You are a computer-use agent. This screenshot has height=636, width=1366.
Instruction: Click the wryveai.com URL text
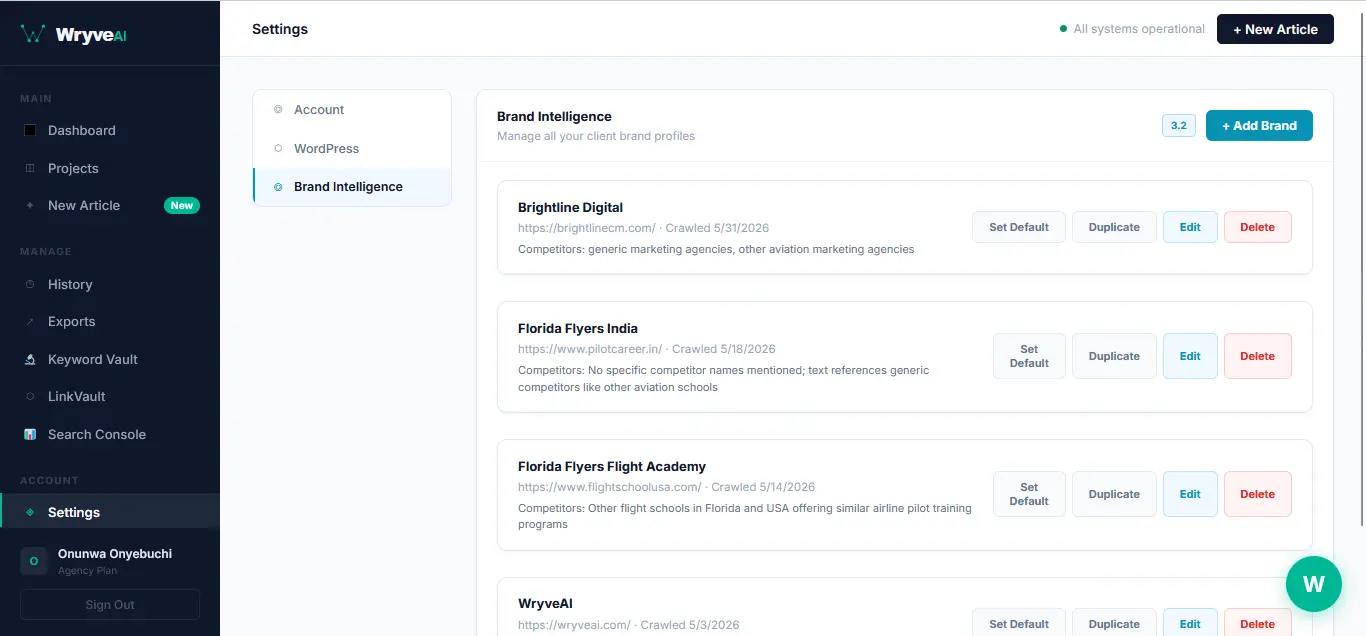point(574,625)
